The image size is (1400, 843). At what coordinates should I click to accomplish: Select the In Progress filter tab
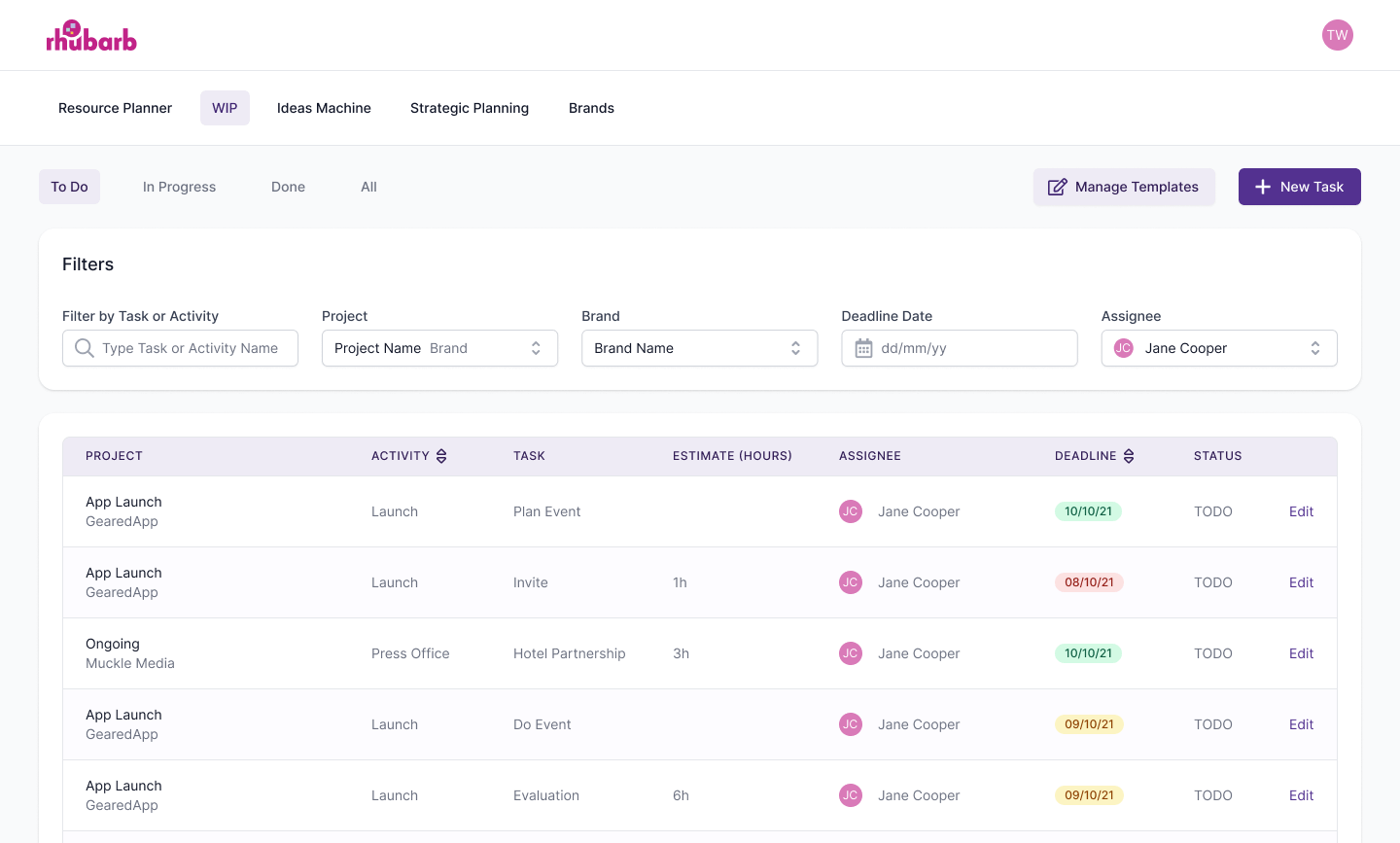tap(179, 187)
